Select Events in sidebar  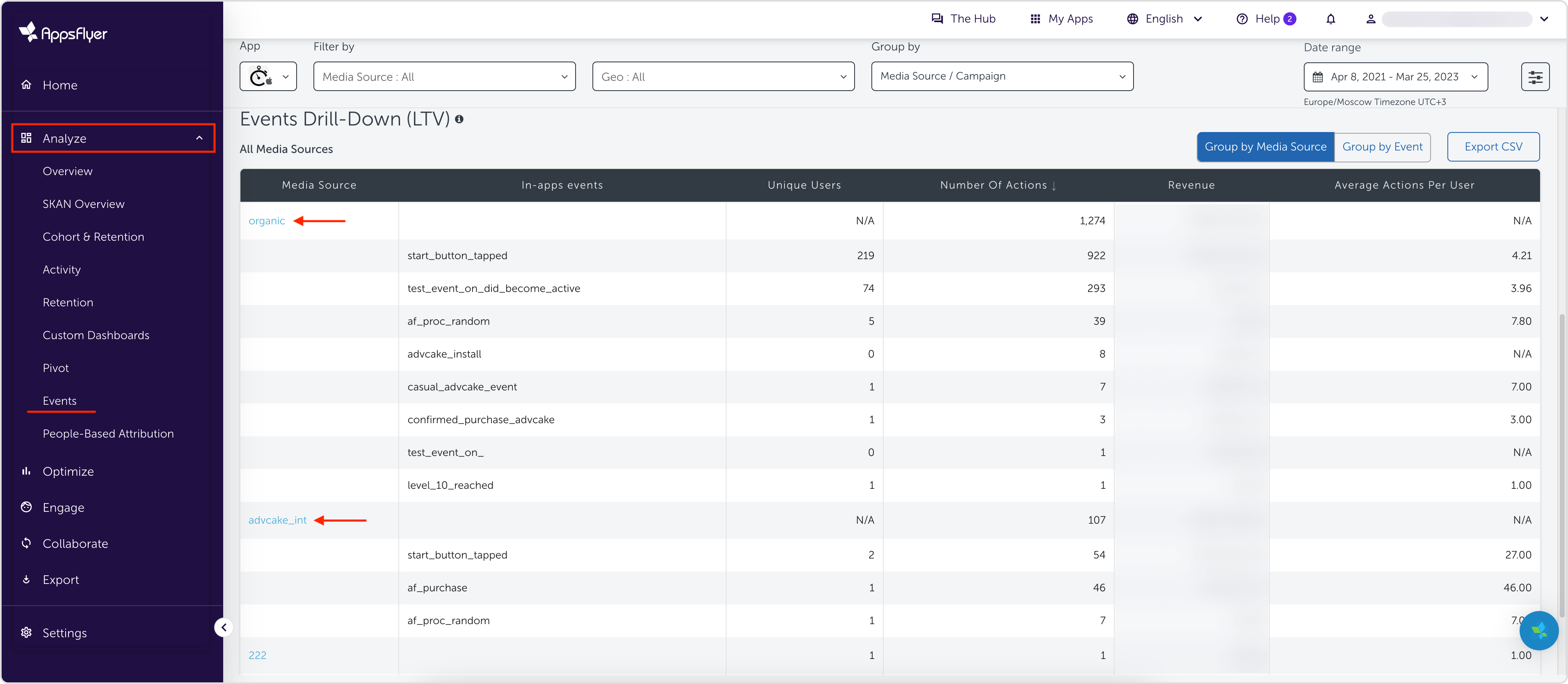pos(59,401)
